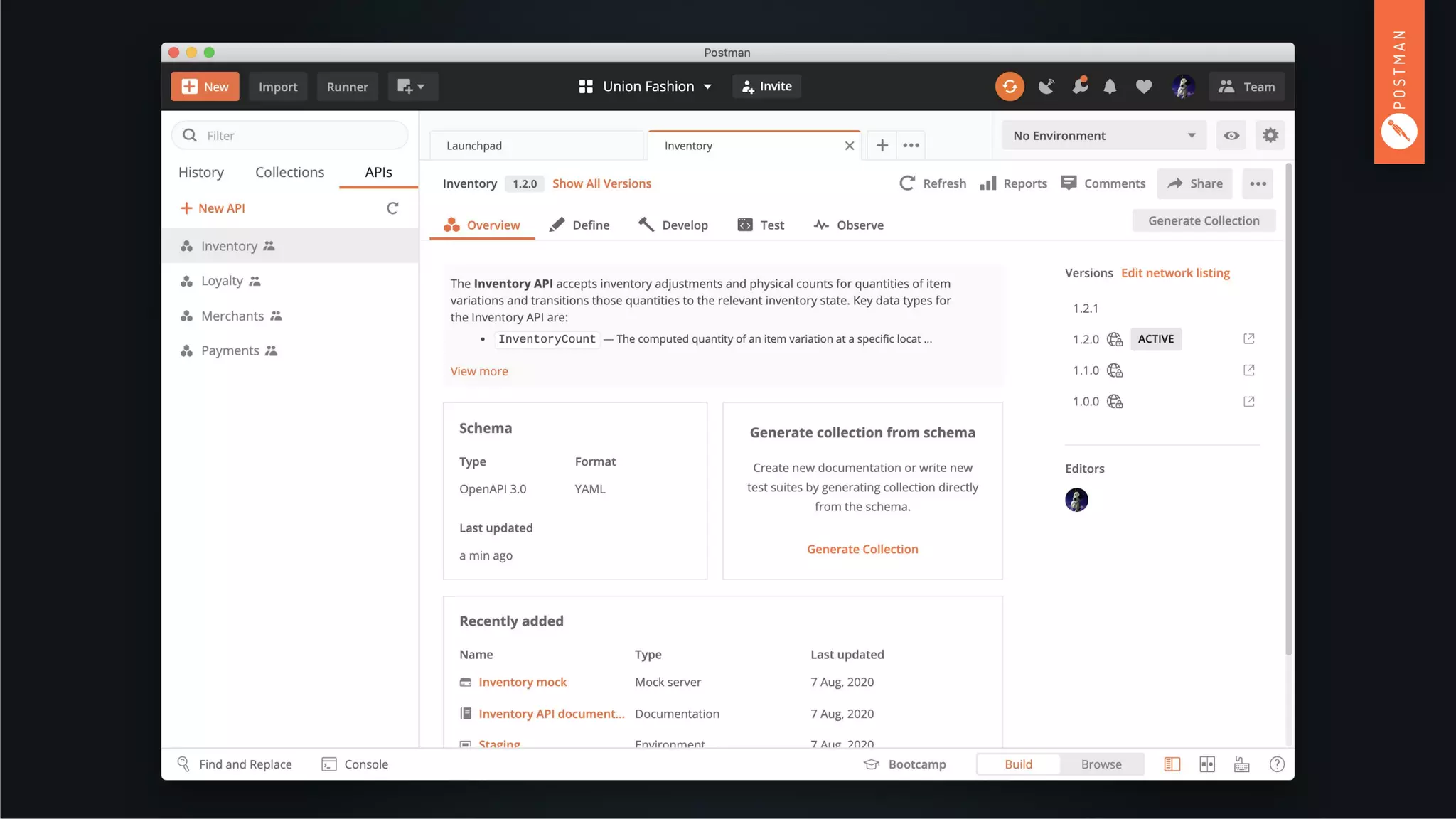The image size is (1456, 819).
Task: Open the No Environment dropdown
Action: (1103, 135)
